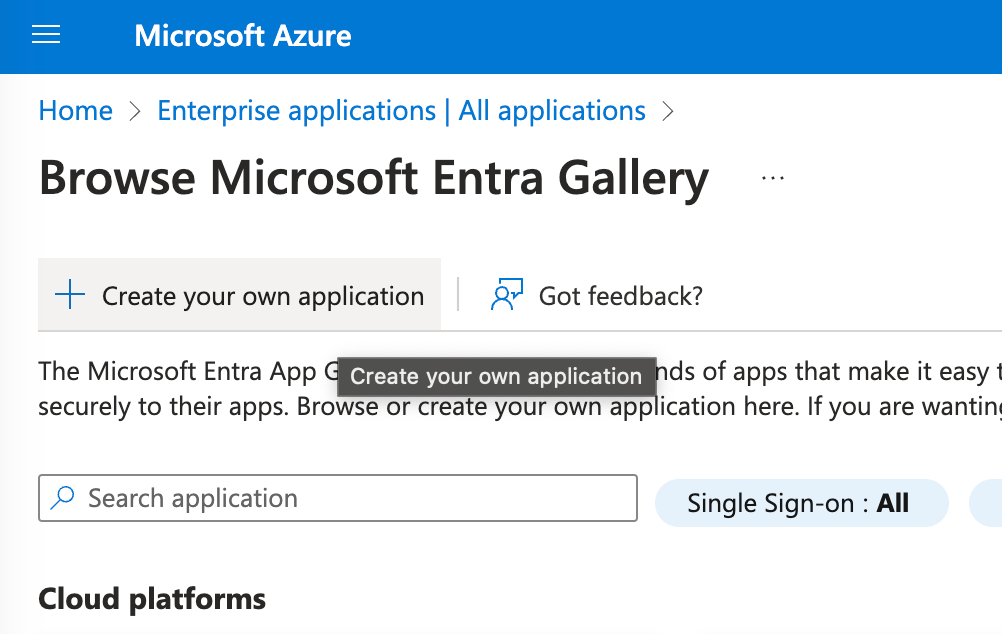Click the vertical divider before Got feedback
This screenshot has height=634, width=1002.
coord(458,295)
